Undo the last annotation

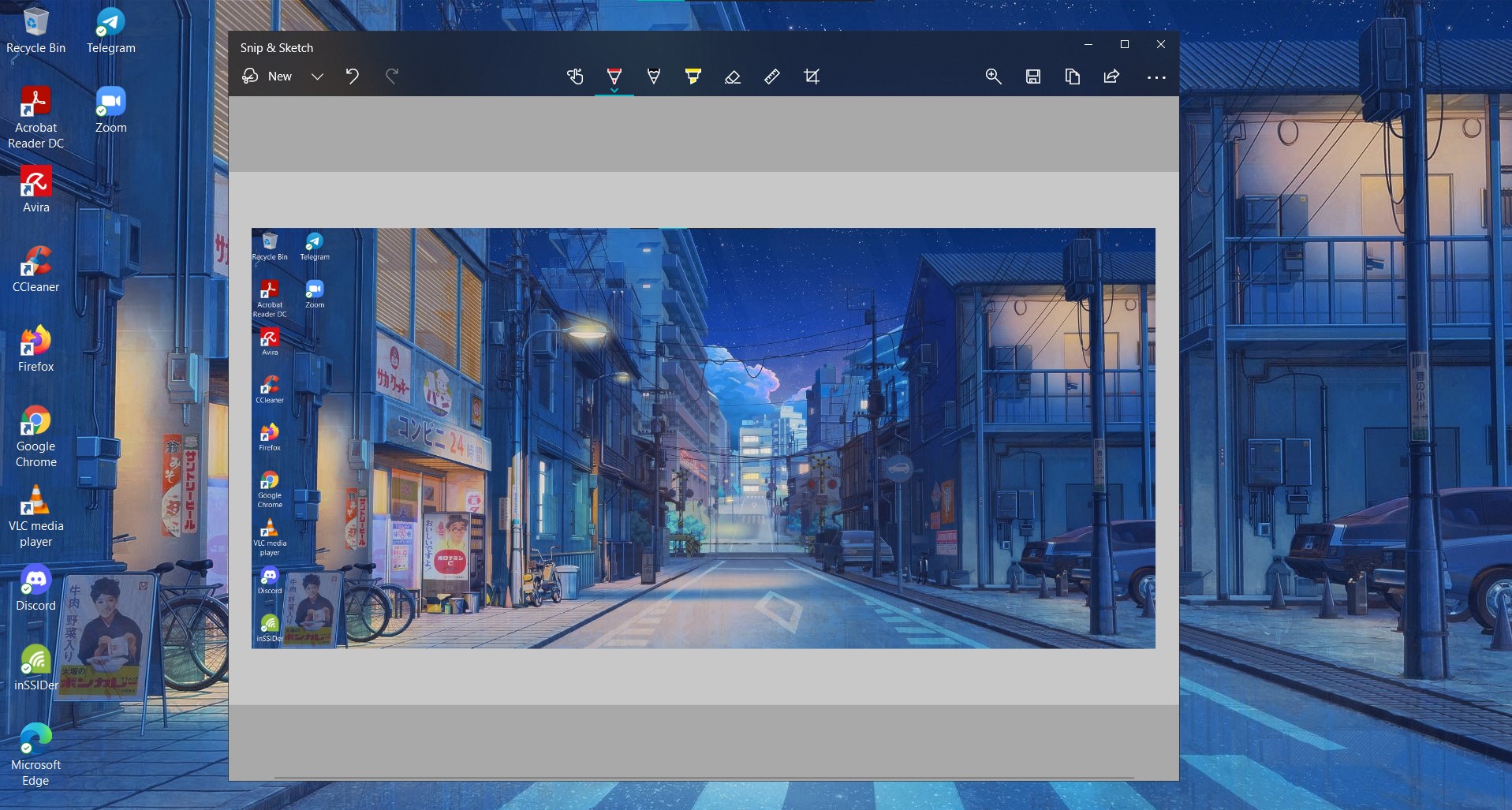pyautogui.click(x=353, y=77)
